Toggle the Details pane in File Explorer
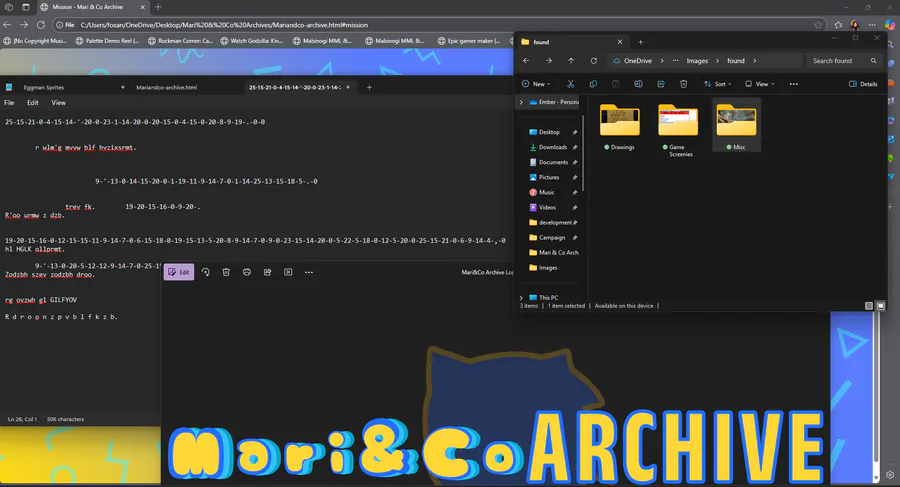 click(x=863, y=84)
